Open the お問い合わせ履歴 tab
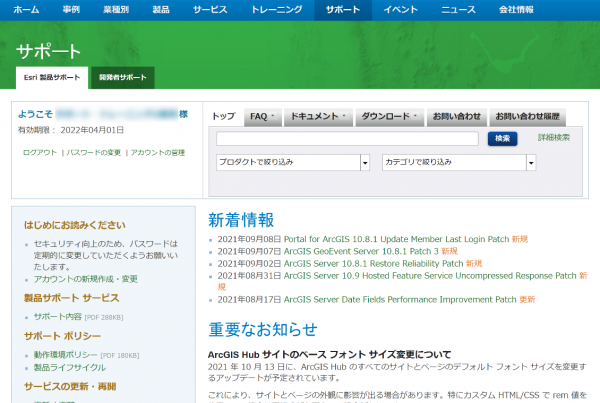Image resolution: width=600 pixels, height=403 pixels. (x=527, y=116)
